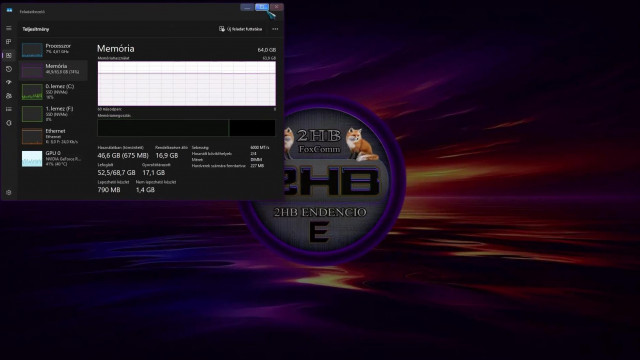The image size is (640, 360).
Task: Close the Task Manager window
Action: click(276, 7)
